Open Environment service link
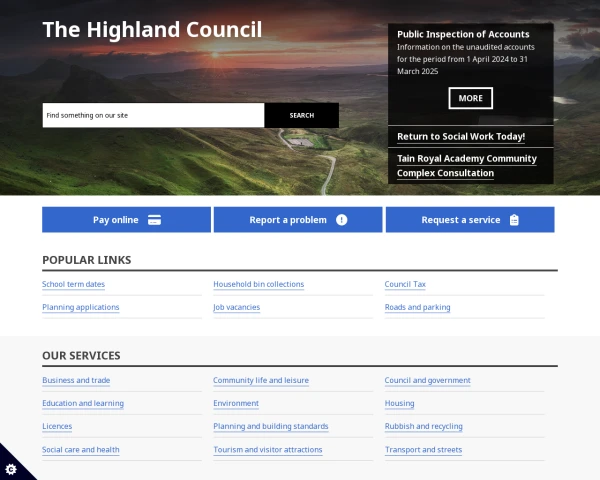The image size is (600, 480). 236,403
